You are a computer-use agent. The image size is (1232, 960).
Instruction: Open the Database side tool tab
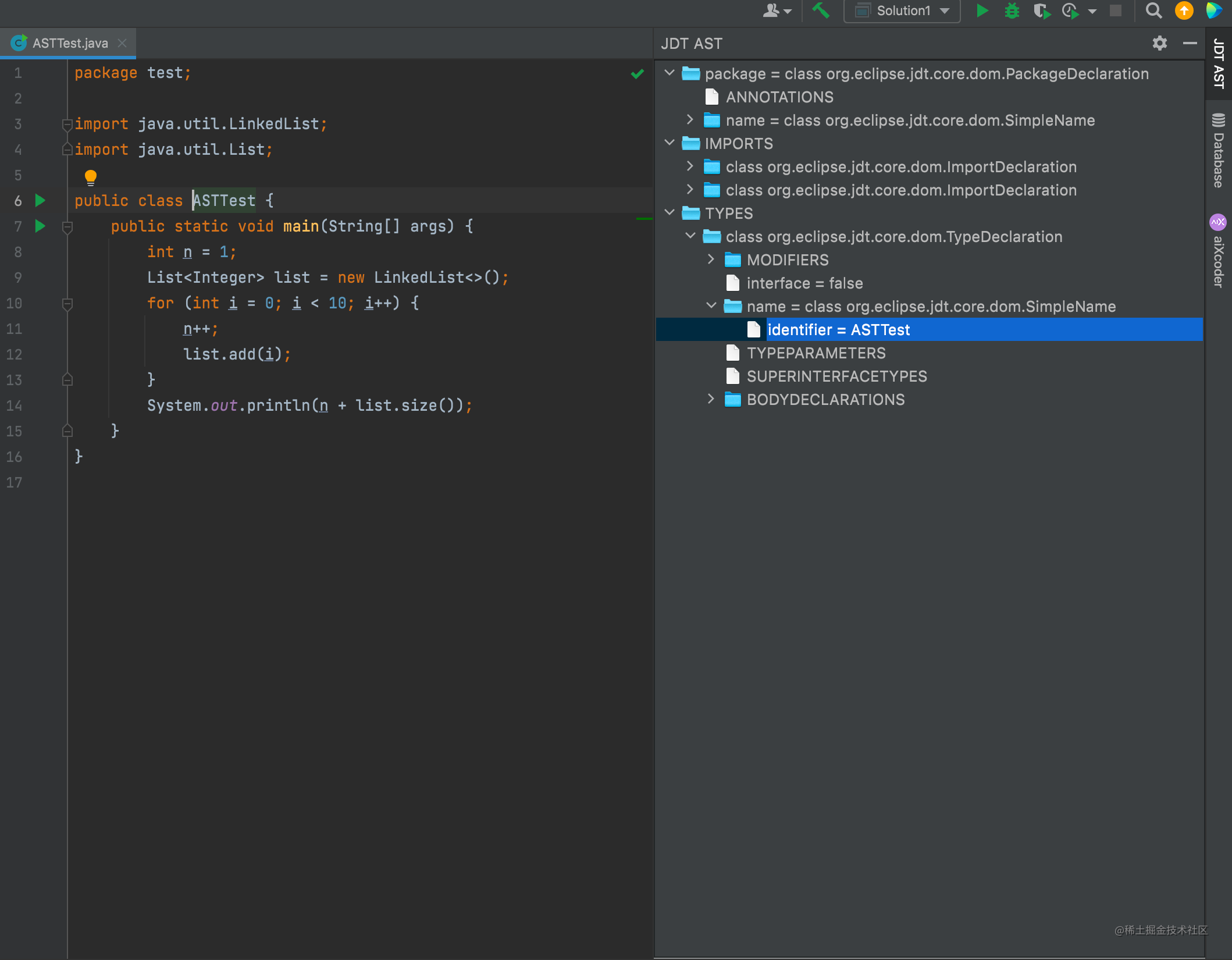pyautogui.click(x=1219, y=151)
